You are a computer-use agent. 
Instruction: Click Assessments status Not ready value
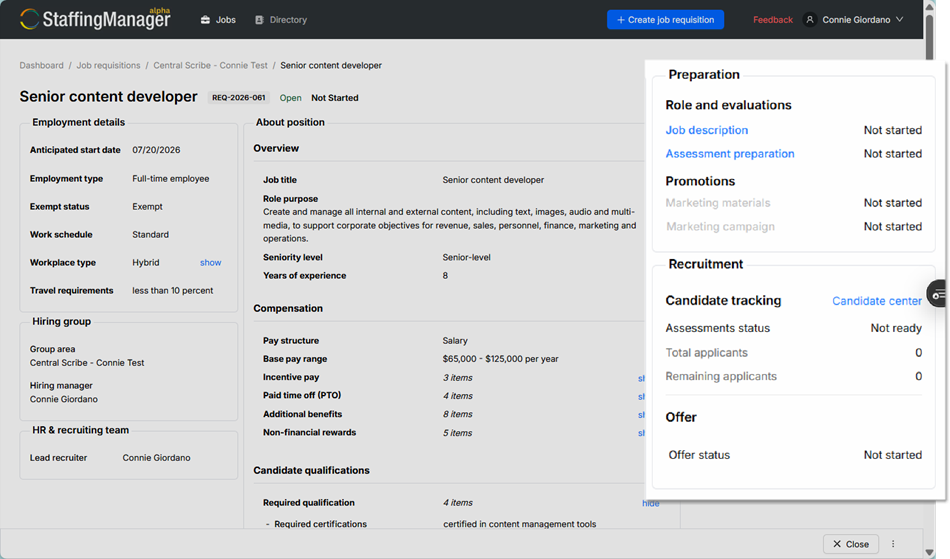[x=896, y=328]
